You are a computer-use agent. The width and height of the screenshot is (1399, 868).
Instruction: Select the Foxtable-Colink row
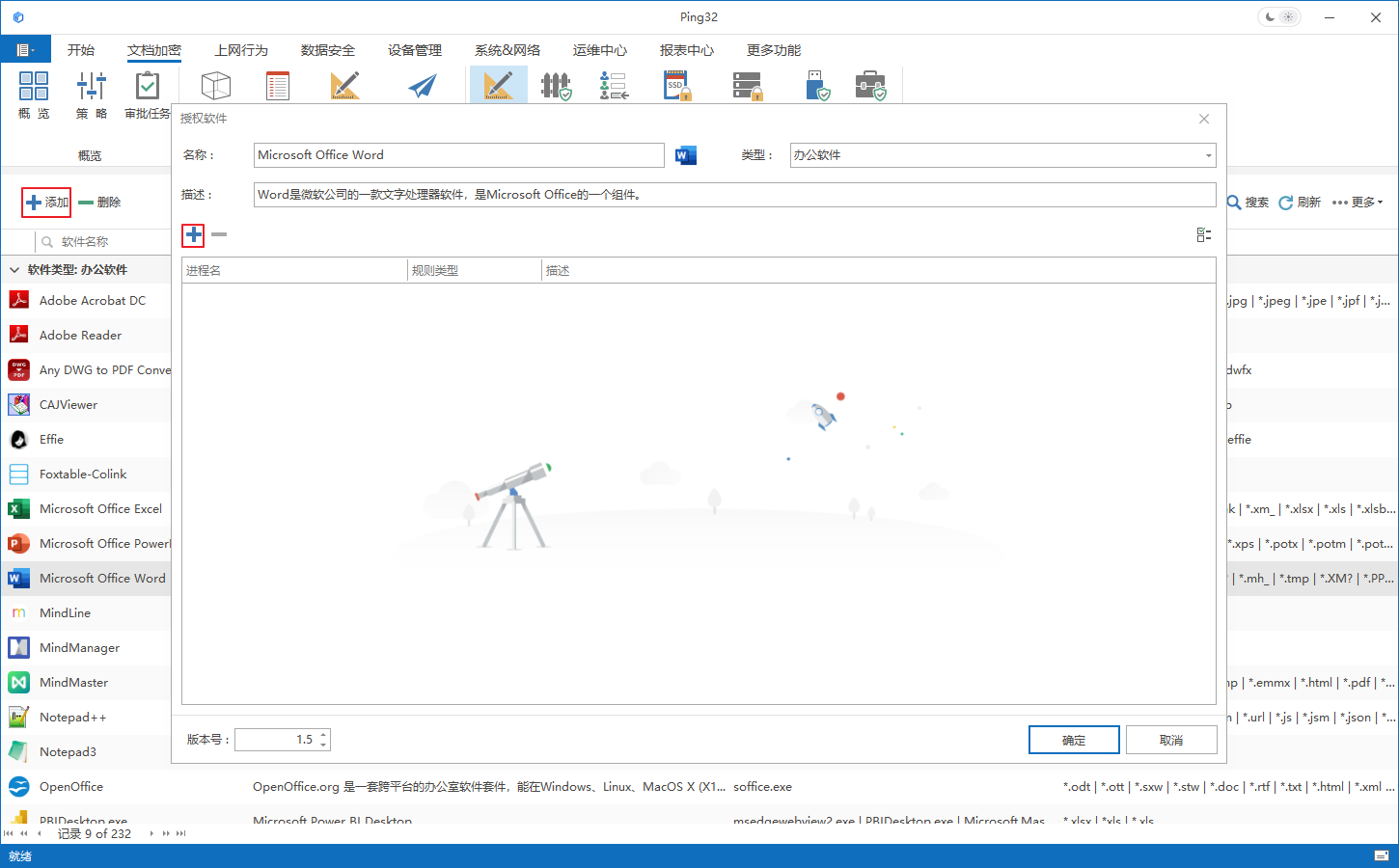[87, 474]
